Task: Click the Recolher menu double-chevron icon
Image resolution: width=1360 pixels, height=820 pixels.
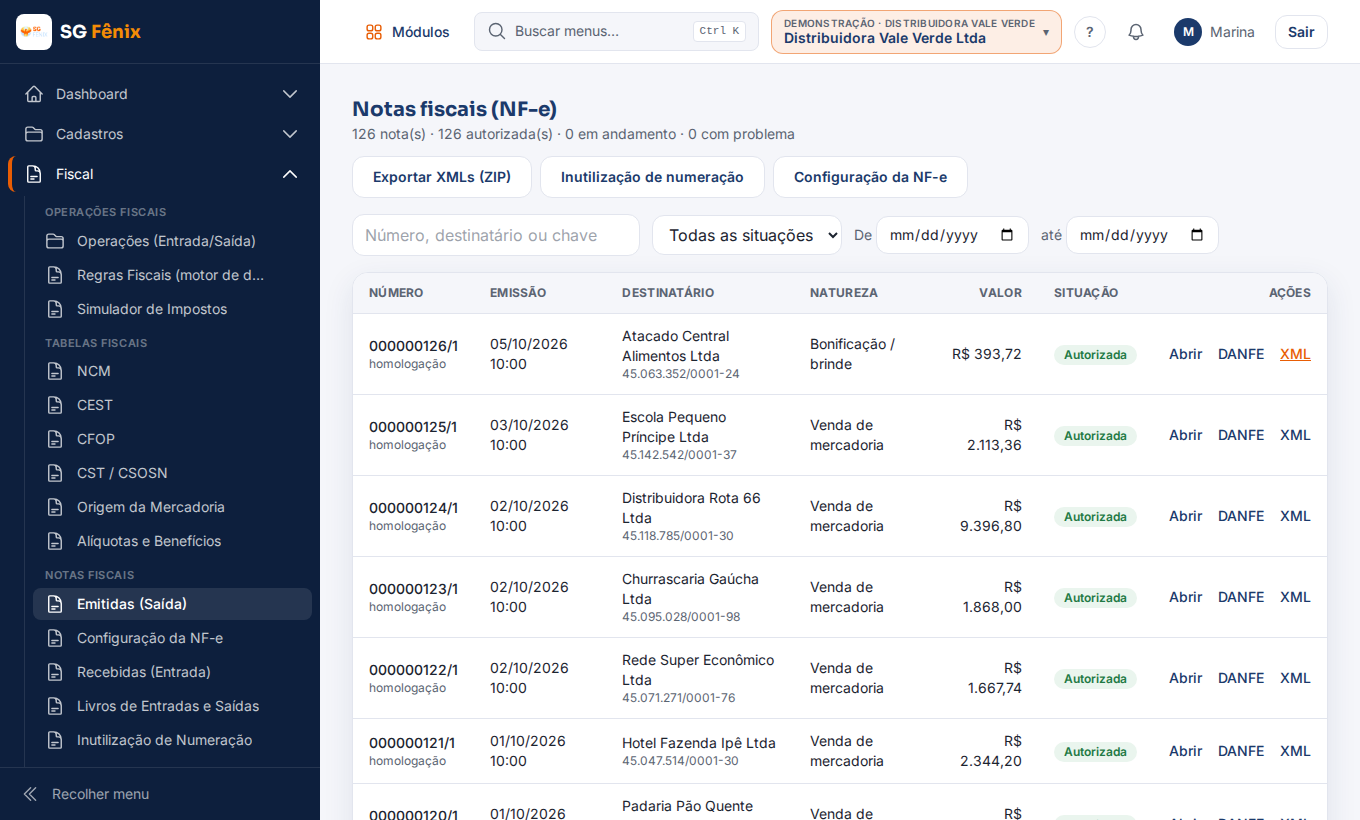Action: pyautogui.click(x=30, y=794)
